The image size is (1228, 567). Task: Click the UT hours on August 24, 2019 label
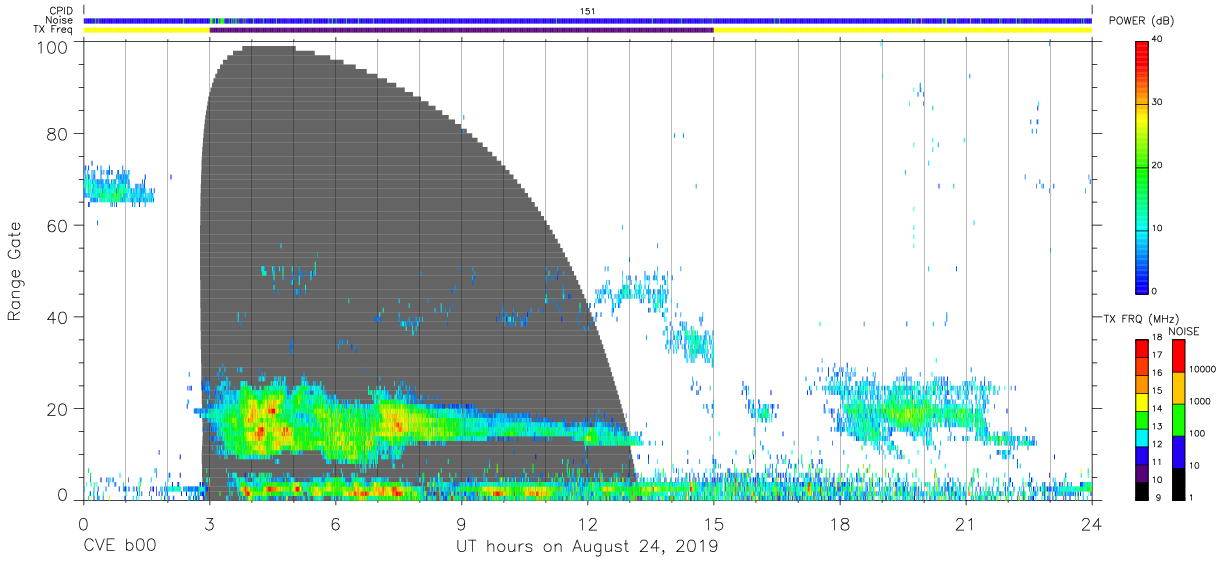tap(587, 547)
